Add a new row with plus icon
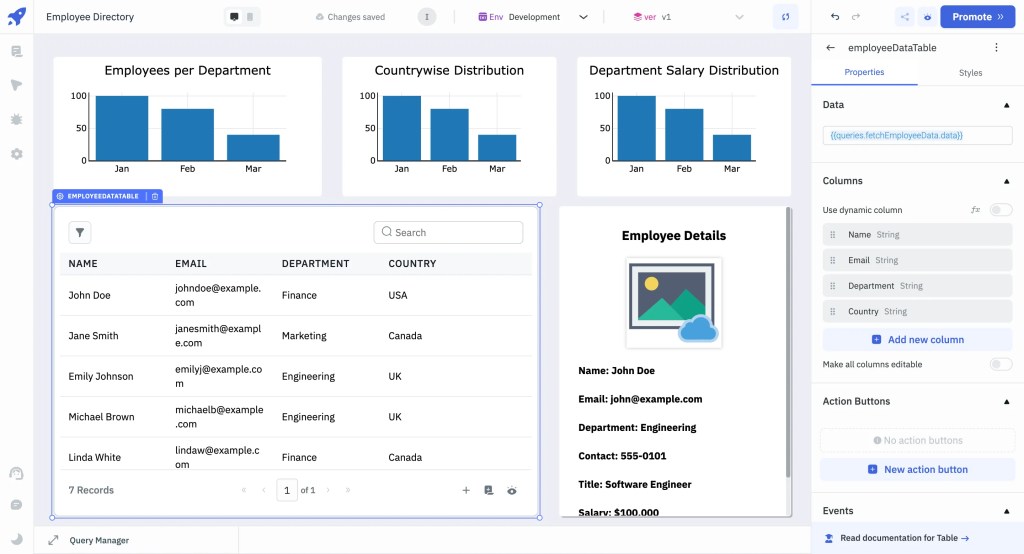Image resolution: width=1024 pixels, height=554 pixels. (x=466, y=490)
